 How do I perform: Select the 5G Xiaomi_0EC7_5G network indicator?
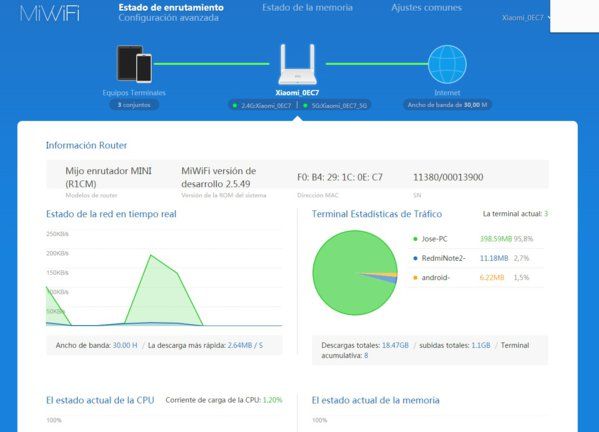point(335,105)
